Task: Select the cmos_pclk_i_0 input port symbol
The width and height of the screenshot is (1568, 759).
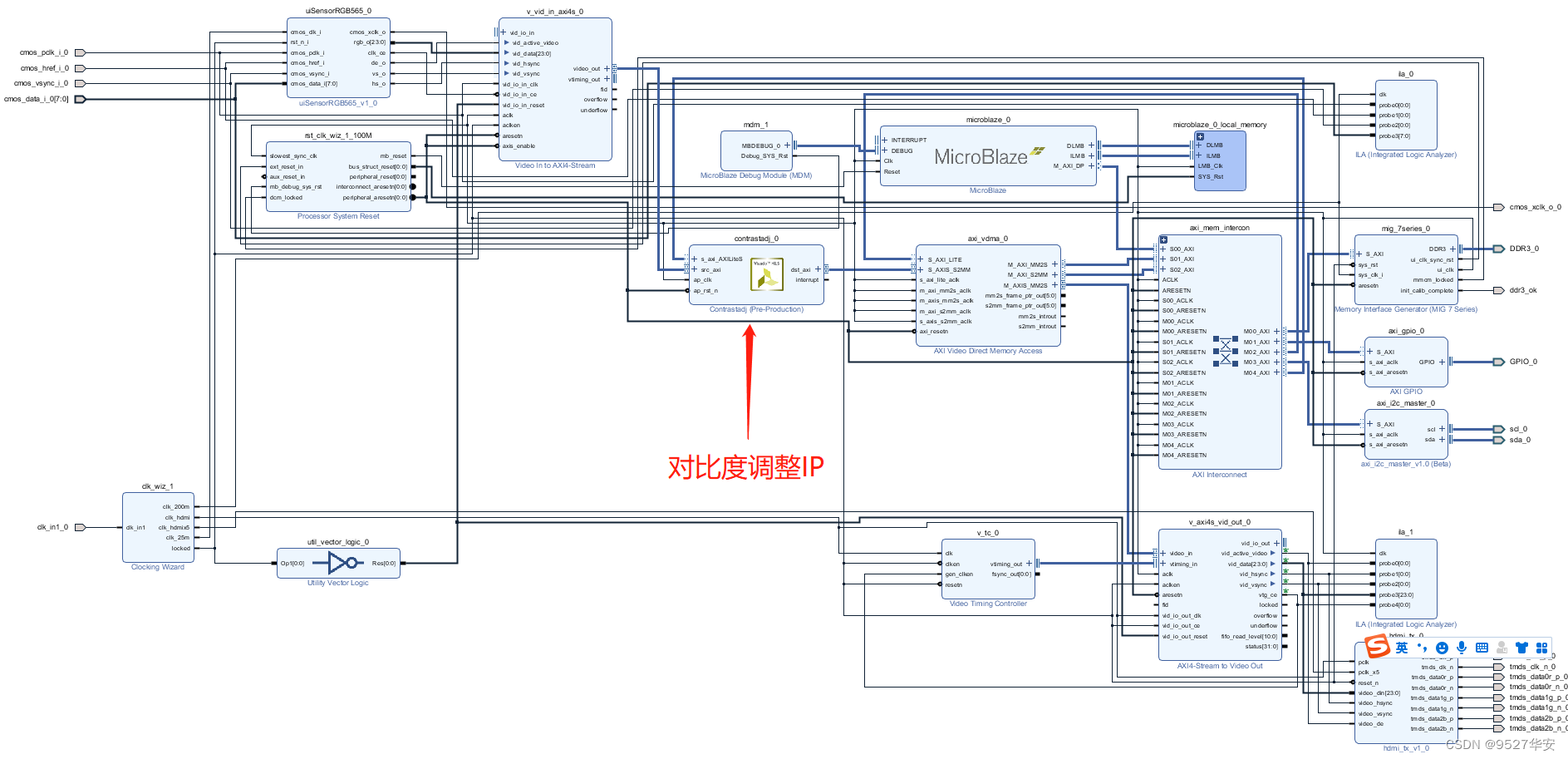Action: (81, 52)
